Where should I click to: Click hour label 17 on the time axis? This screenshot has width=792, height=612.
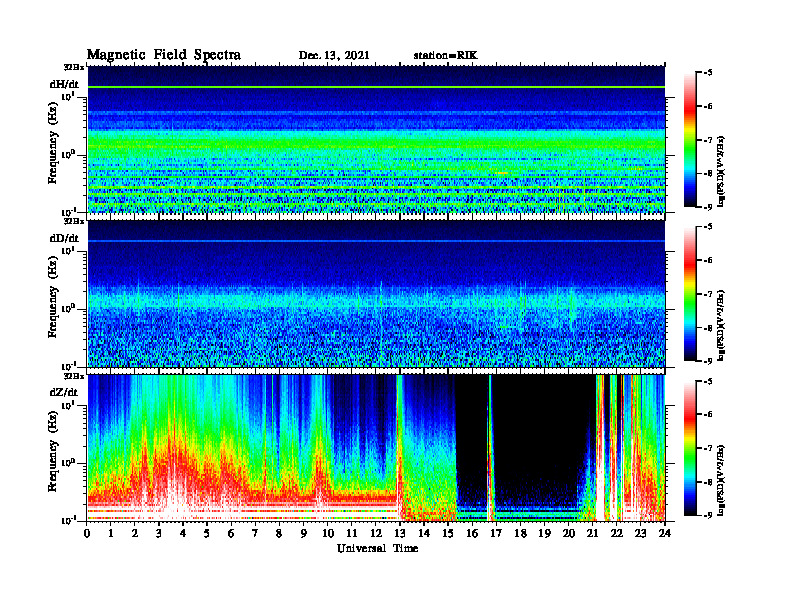[x=496, y=534]
